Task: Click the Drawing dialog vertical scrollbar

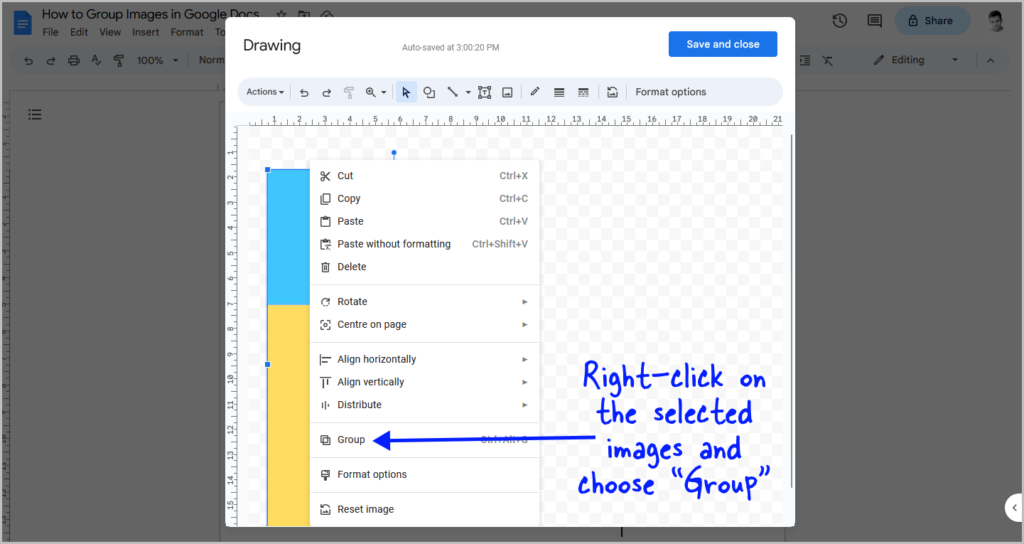Action: (792, 310)
